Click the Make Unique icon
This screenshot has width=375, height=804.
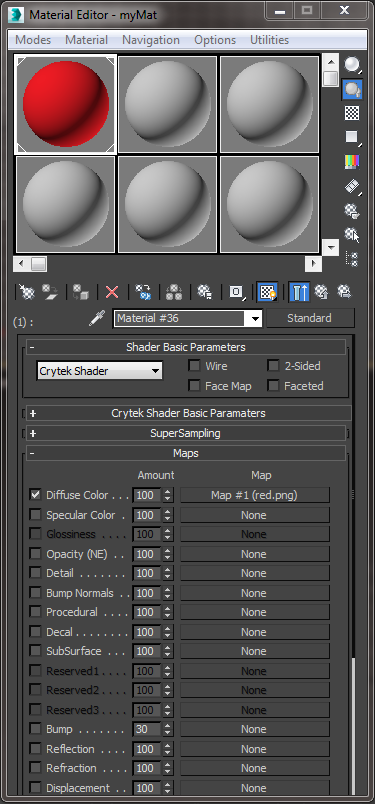(174, 292)
